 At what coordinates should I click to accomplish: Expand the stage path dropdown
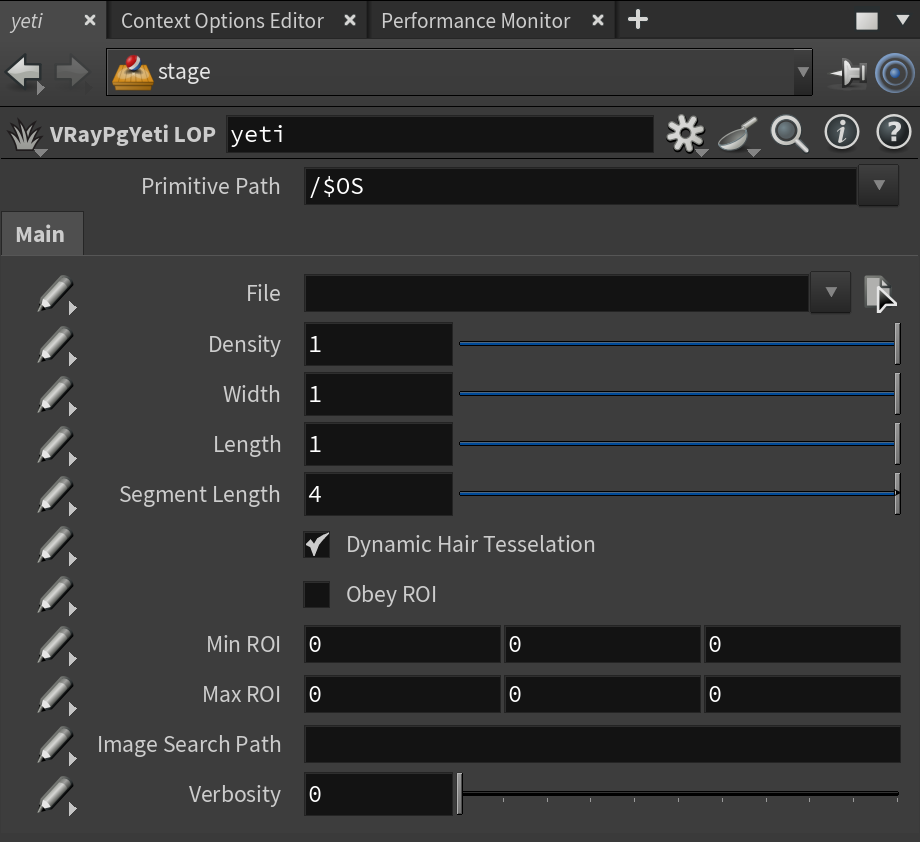tap(803, 73)
